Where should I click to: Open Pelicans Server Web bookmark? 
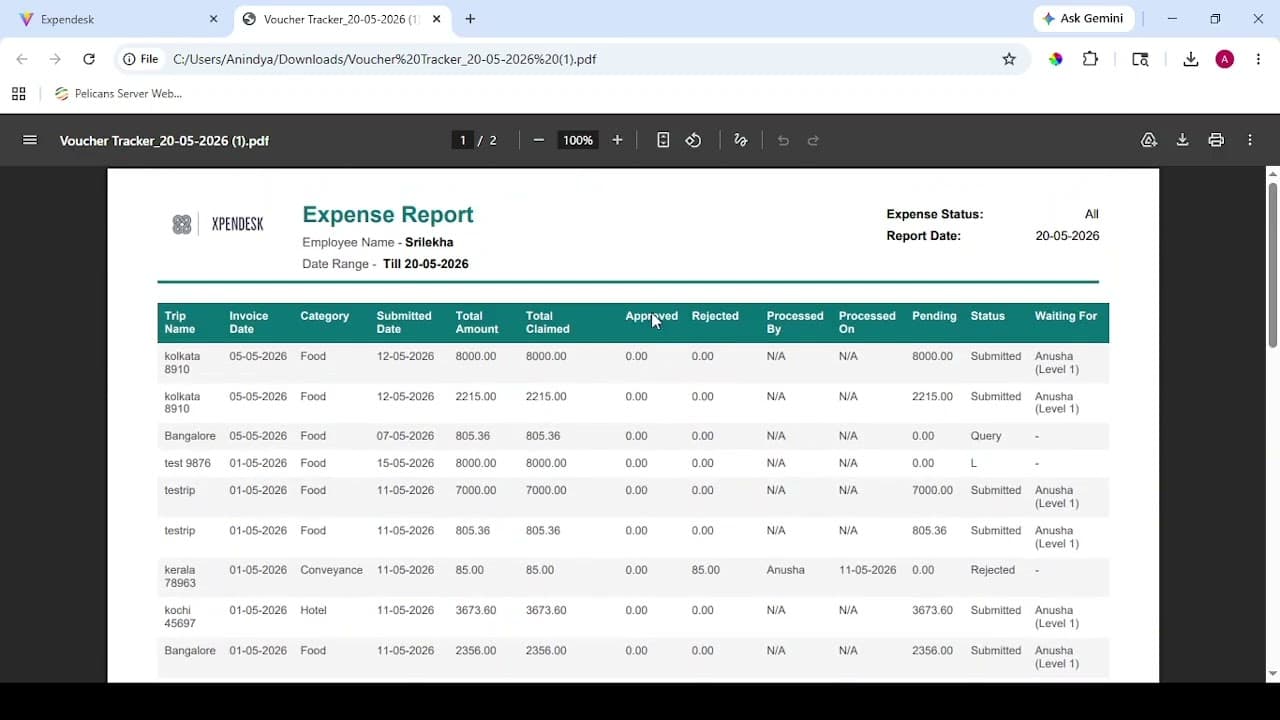[x=118, y=94]
